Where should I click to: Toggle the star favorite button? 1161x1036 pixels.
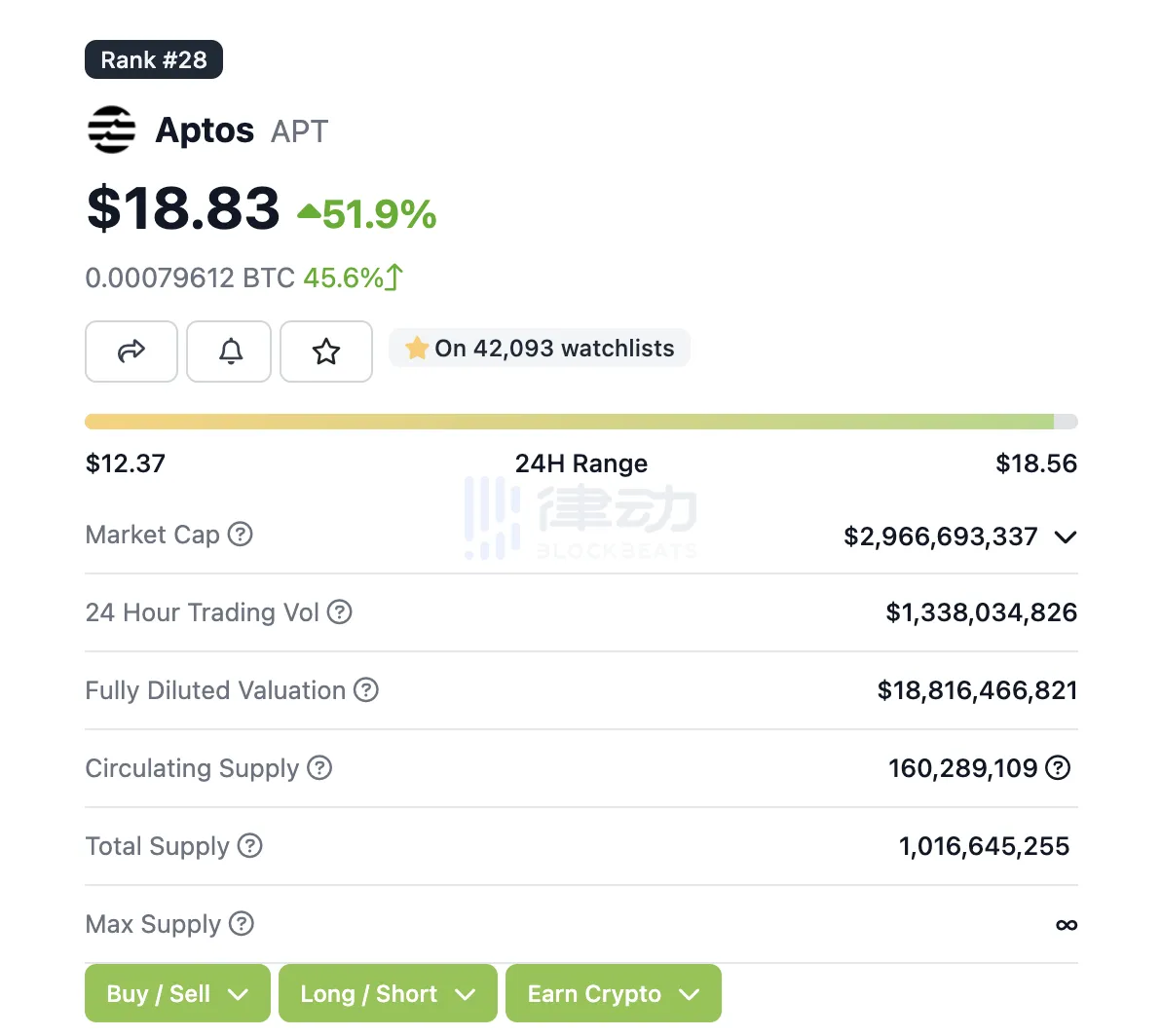325,351
